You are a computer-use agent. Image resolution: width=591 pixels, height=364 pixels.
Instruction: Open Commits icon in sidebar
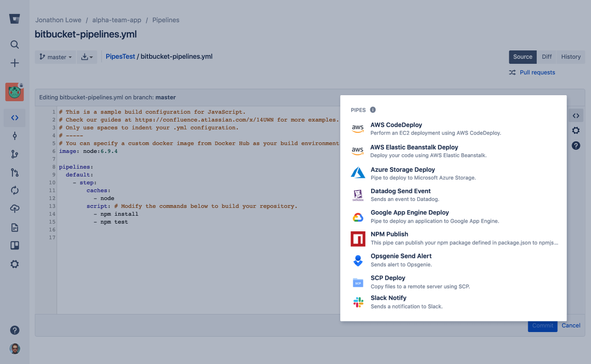pyautogui.click(x=14, y=136)
